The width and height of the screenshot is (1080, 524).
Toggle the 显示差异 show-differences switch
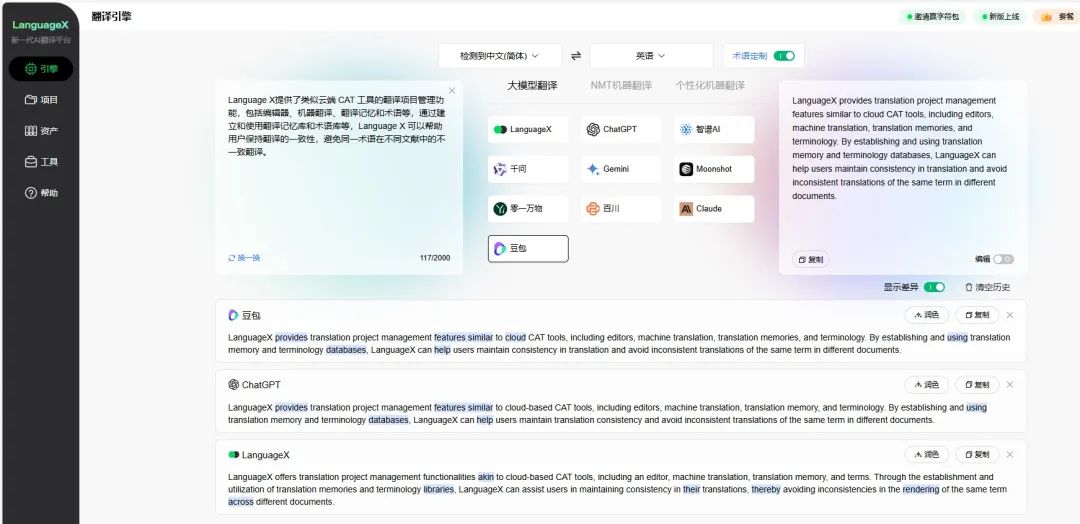coord(934,287)
